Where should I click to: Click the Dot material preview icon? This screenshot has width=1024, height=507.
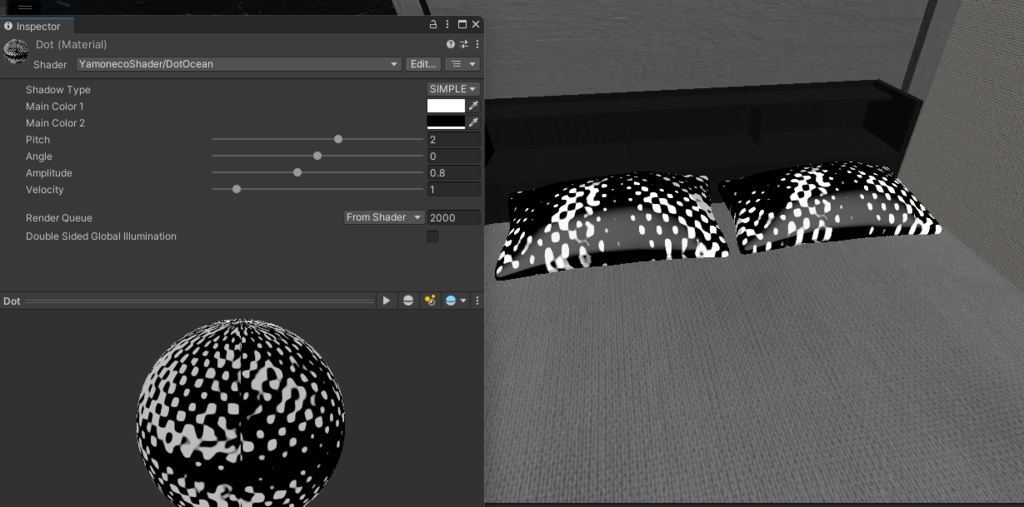(x=16, y=51)
